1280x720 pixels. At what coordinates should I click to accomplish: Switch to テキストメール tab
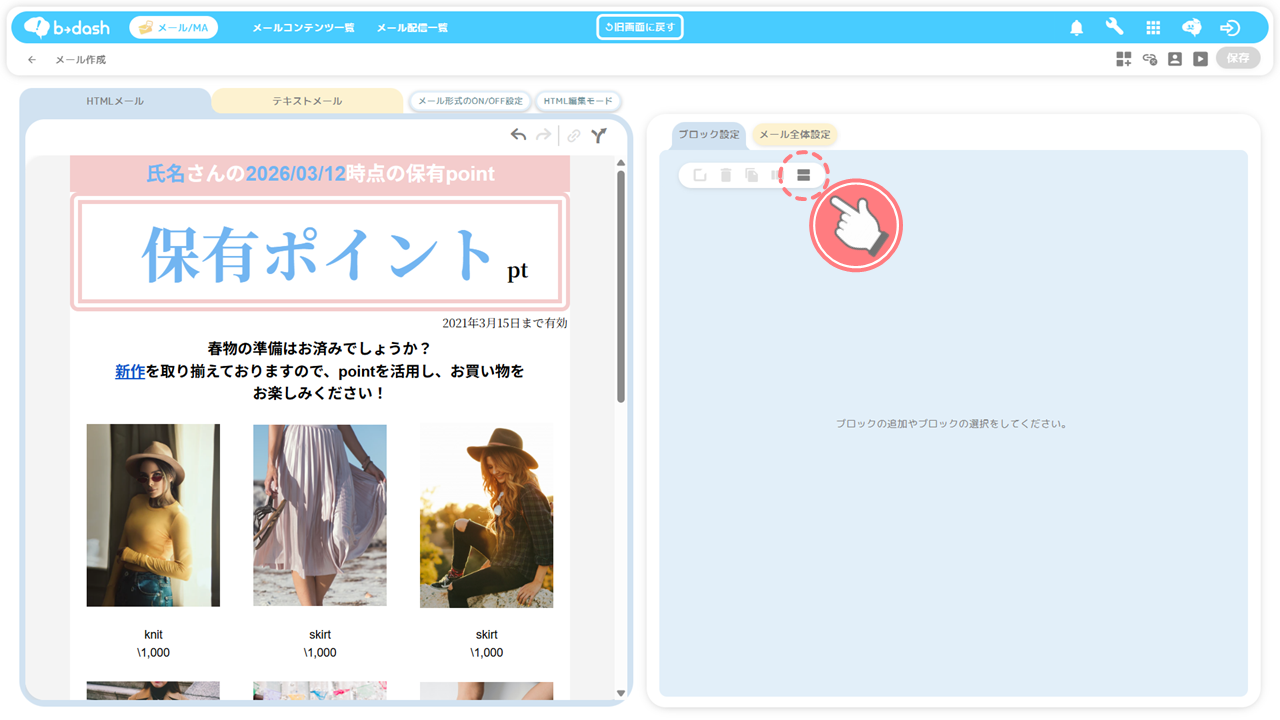pos(307,101)
